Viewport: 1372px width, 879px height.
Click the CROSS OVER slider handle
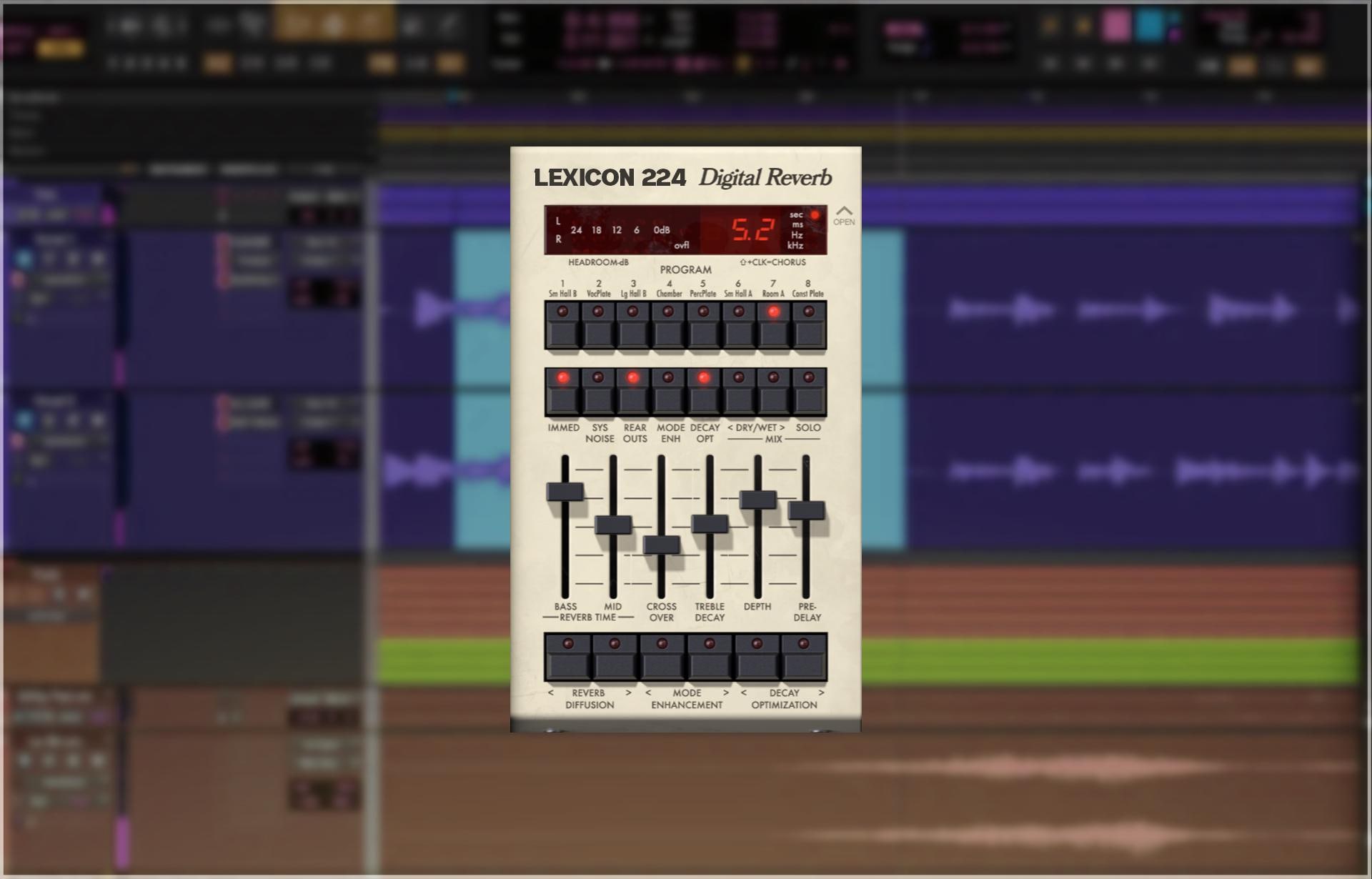click(x=662, y=545)
